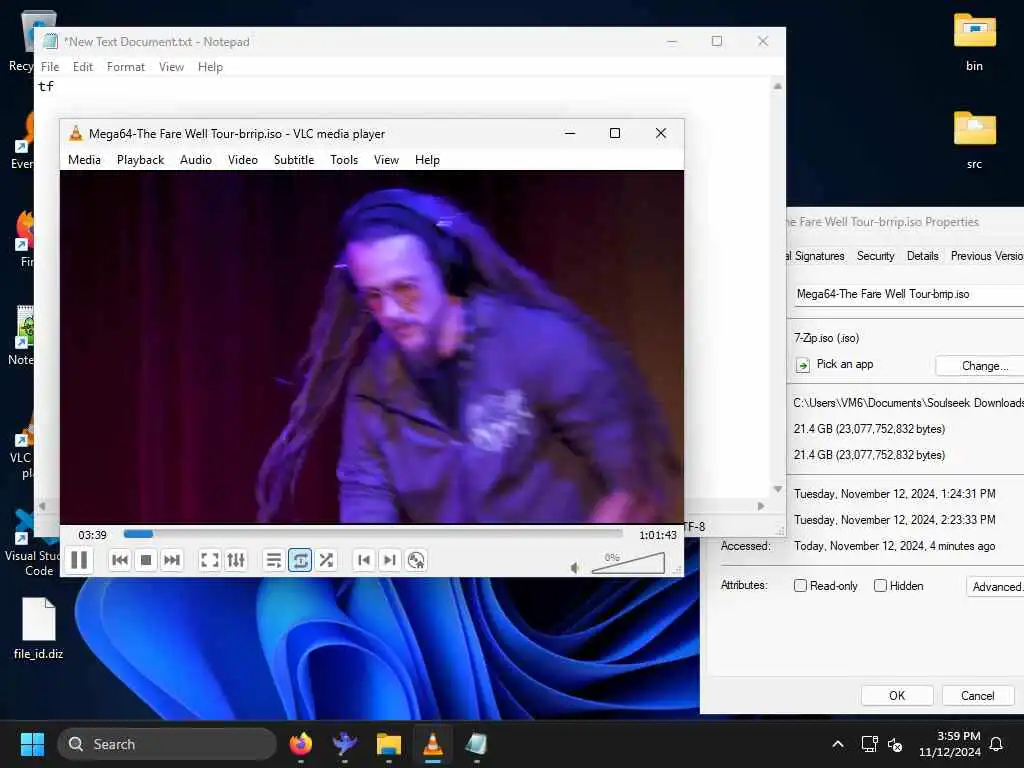The image size is (1024, 768).
Task: Click the file name field in Properties
Action: (908, 294)
